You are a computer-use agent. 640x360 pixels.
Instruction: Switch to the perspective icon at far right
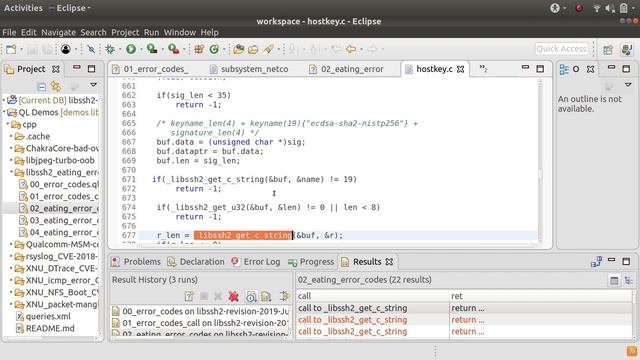[627, 49]
